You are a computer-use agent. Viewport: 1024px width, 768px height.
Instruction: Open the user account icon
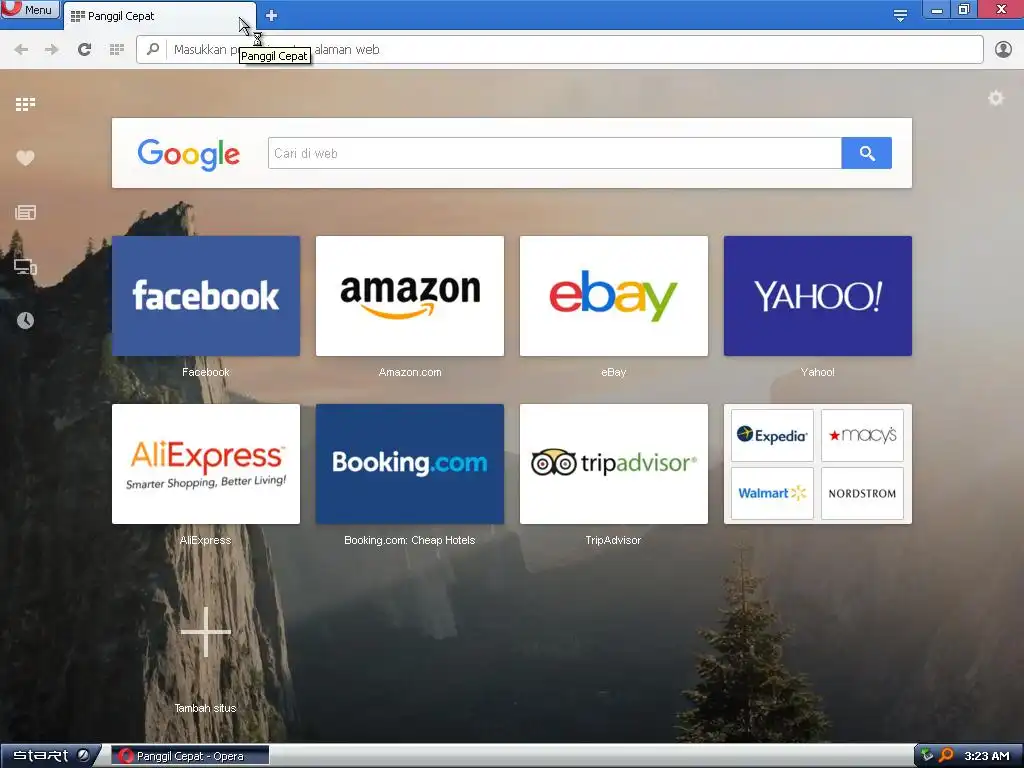tap(1003, 50)
